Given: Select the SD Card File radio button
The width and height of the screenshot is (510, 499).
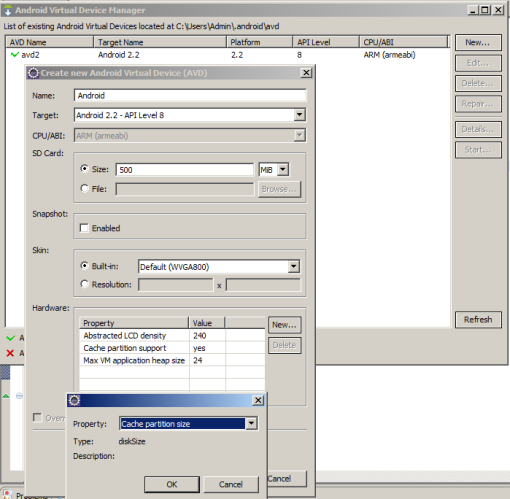Looking at the screenshot, I should click(x=84, y=188).
